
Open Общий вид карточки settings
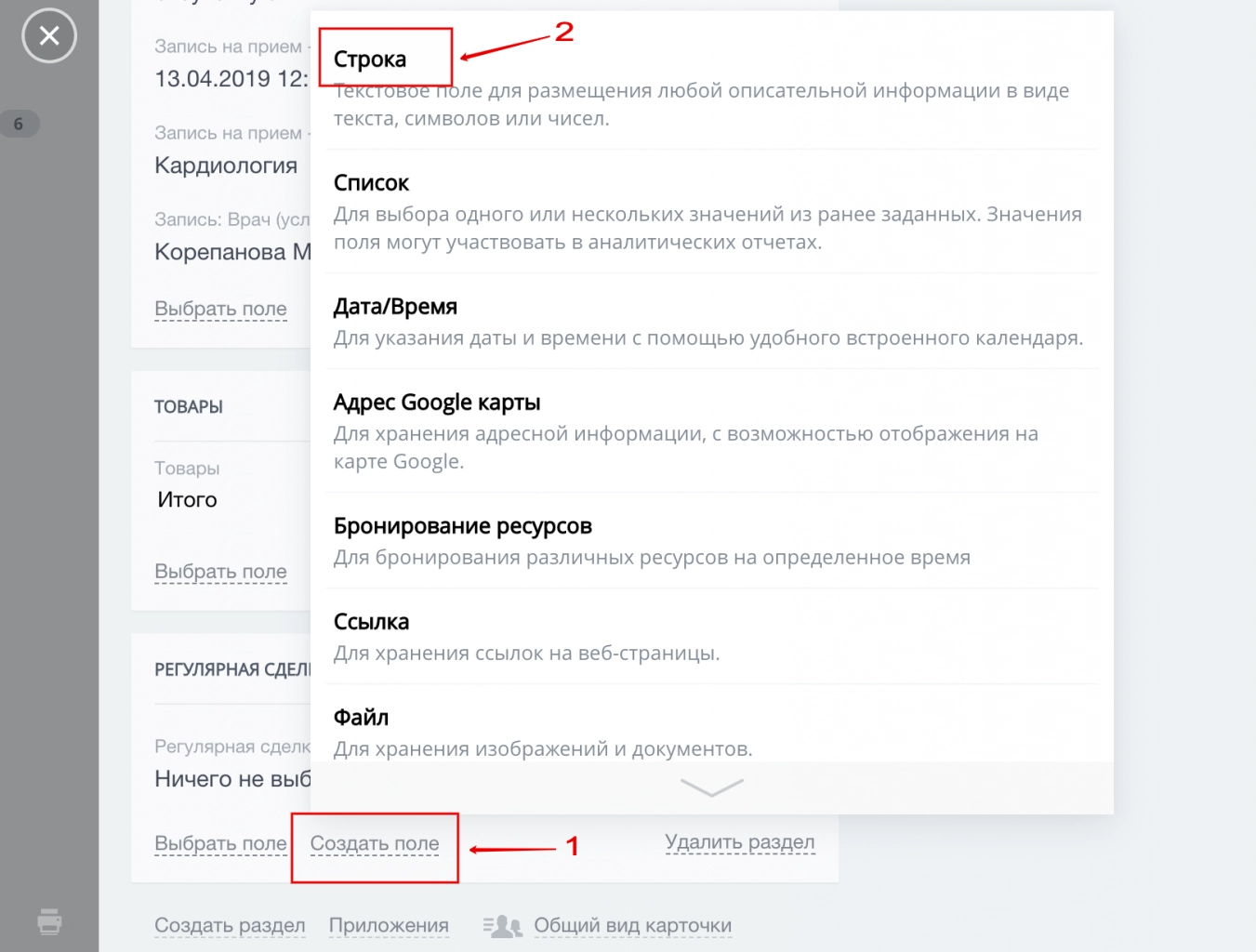632,925
